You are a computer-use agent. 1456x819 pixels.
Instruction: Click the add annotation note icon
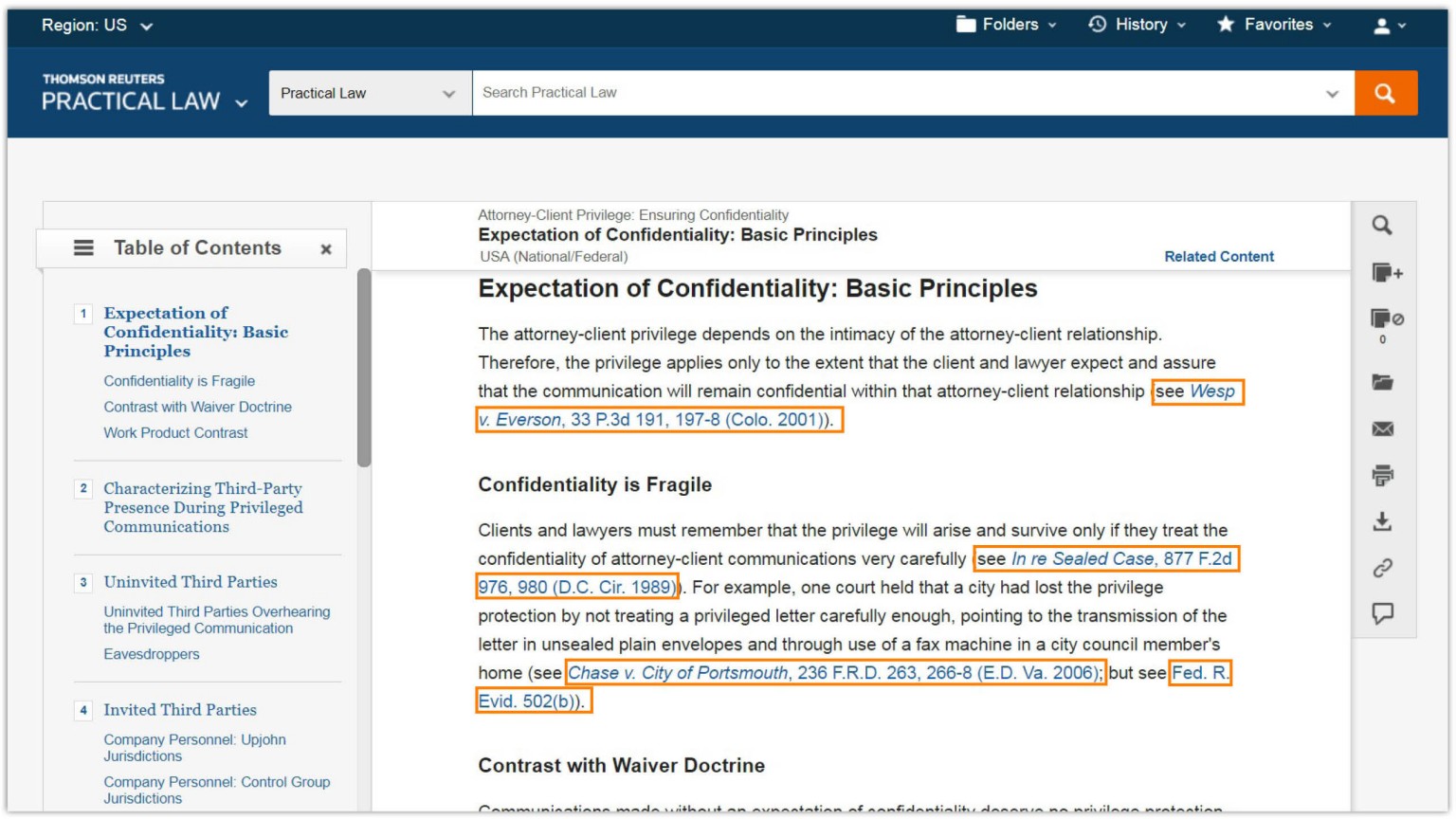[1386, 273]
